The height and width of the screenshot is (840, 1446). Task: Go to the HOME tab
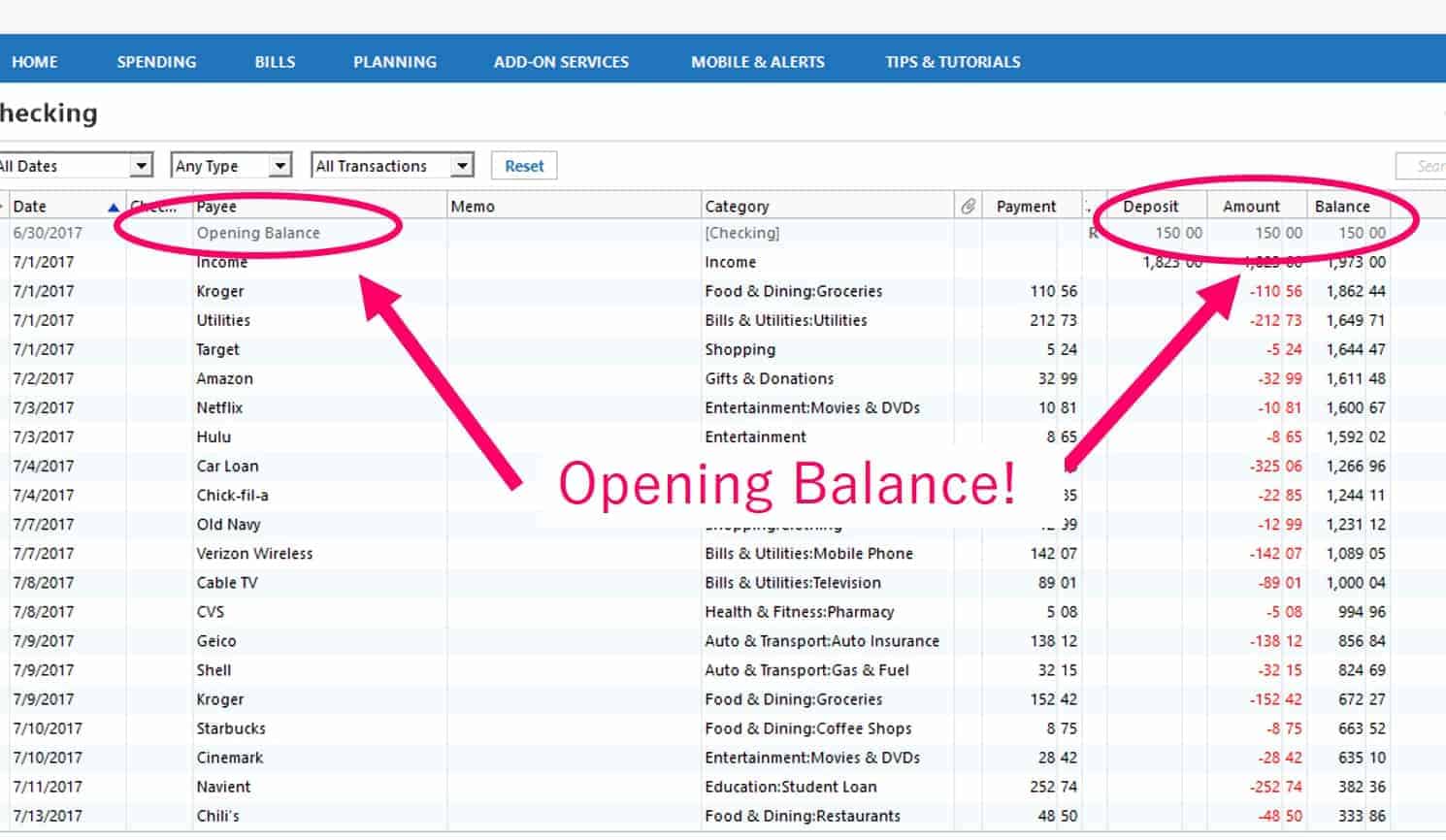click(34, 61)
